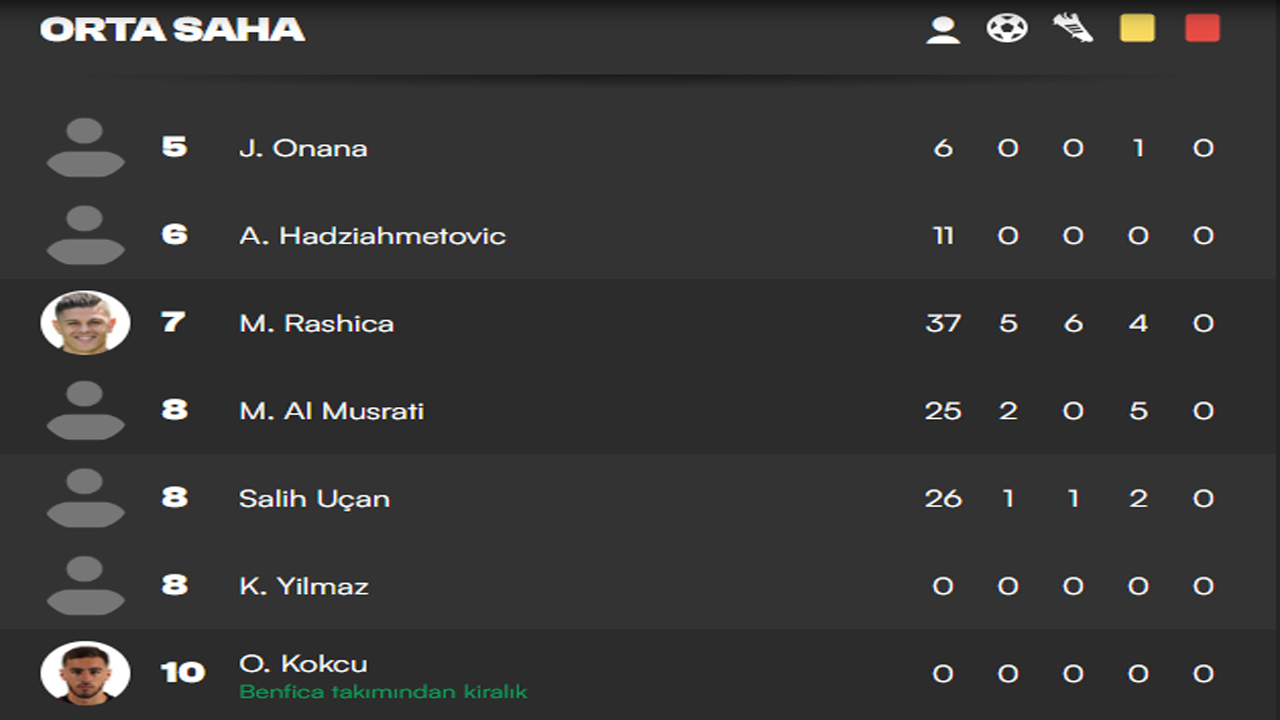This screenshot has width=1280, height=720.
Task: Open Salih Uçan's player page
Action: pos(314,498)
